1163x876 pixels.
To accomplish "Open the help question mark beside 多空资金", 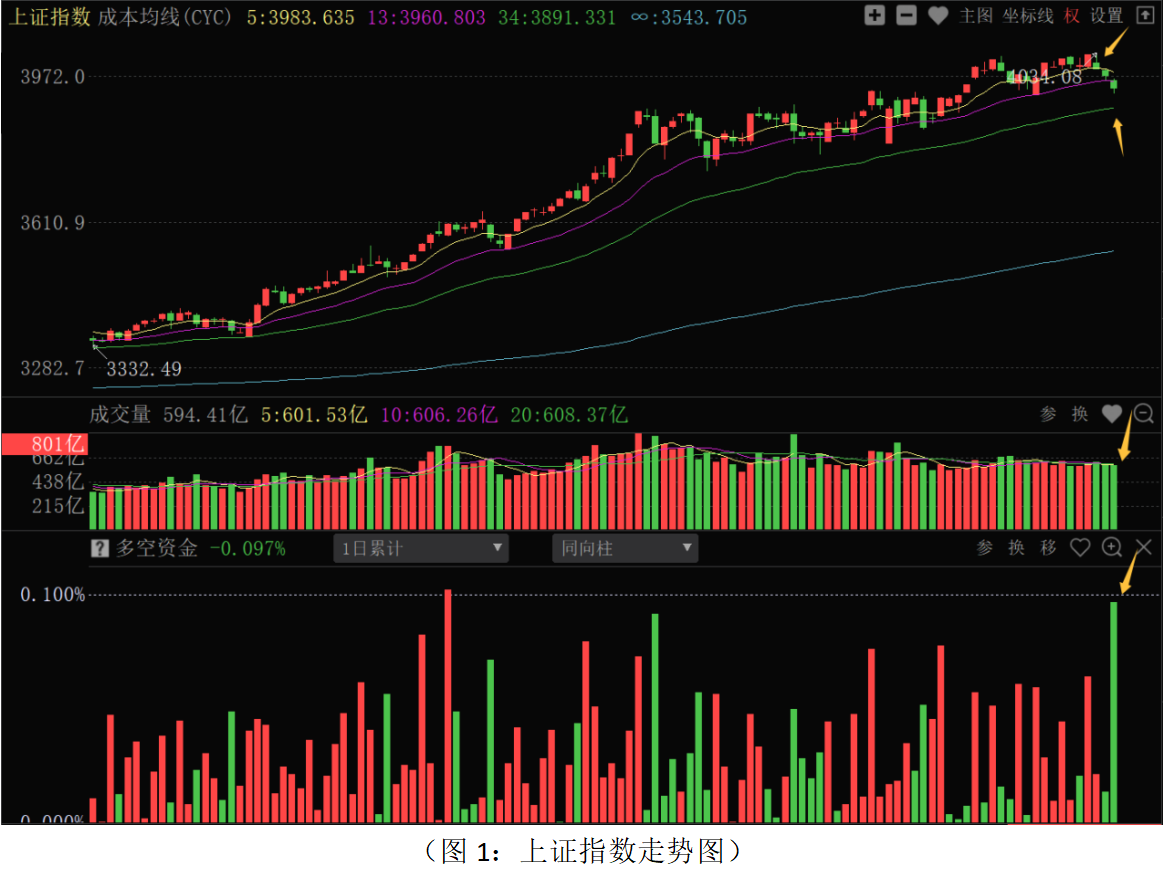I will click(99, 548).
